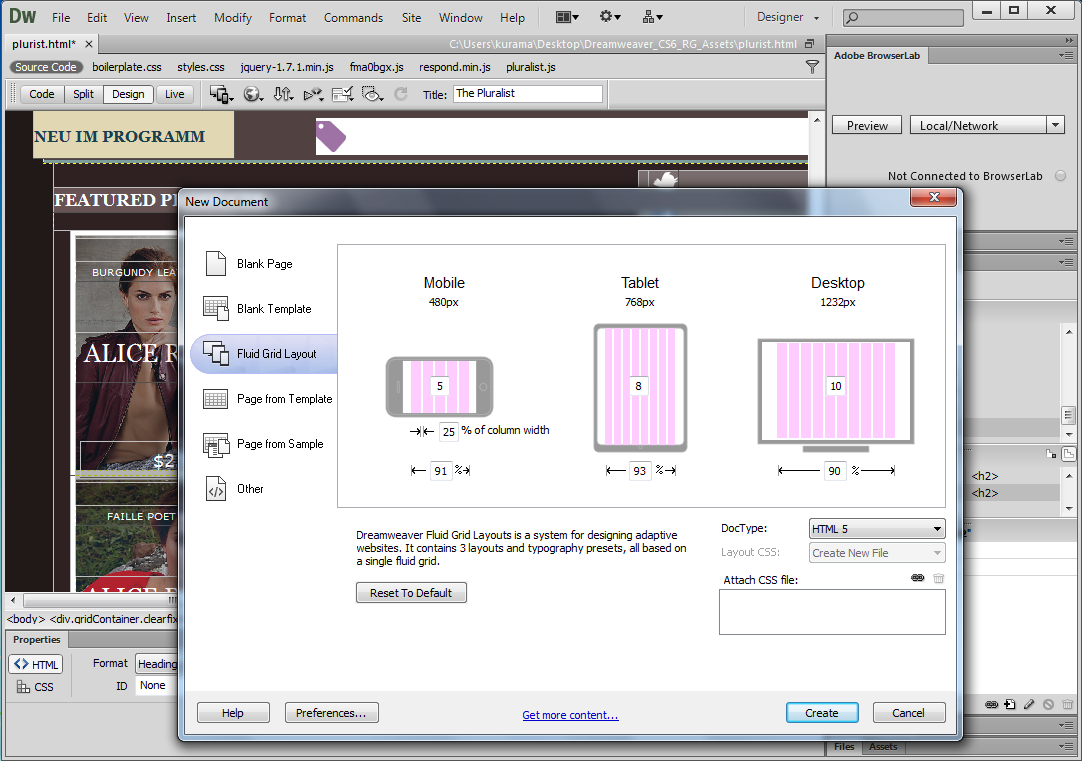The image size is (1082, 761).
Task: Follow the Get more content link
Action: (570, 715)
